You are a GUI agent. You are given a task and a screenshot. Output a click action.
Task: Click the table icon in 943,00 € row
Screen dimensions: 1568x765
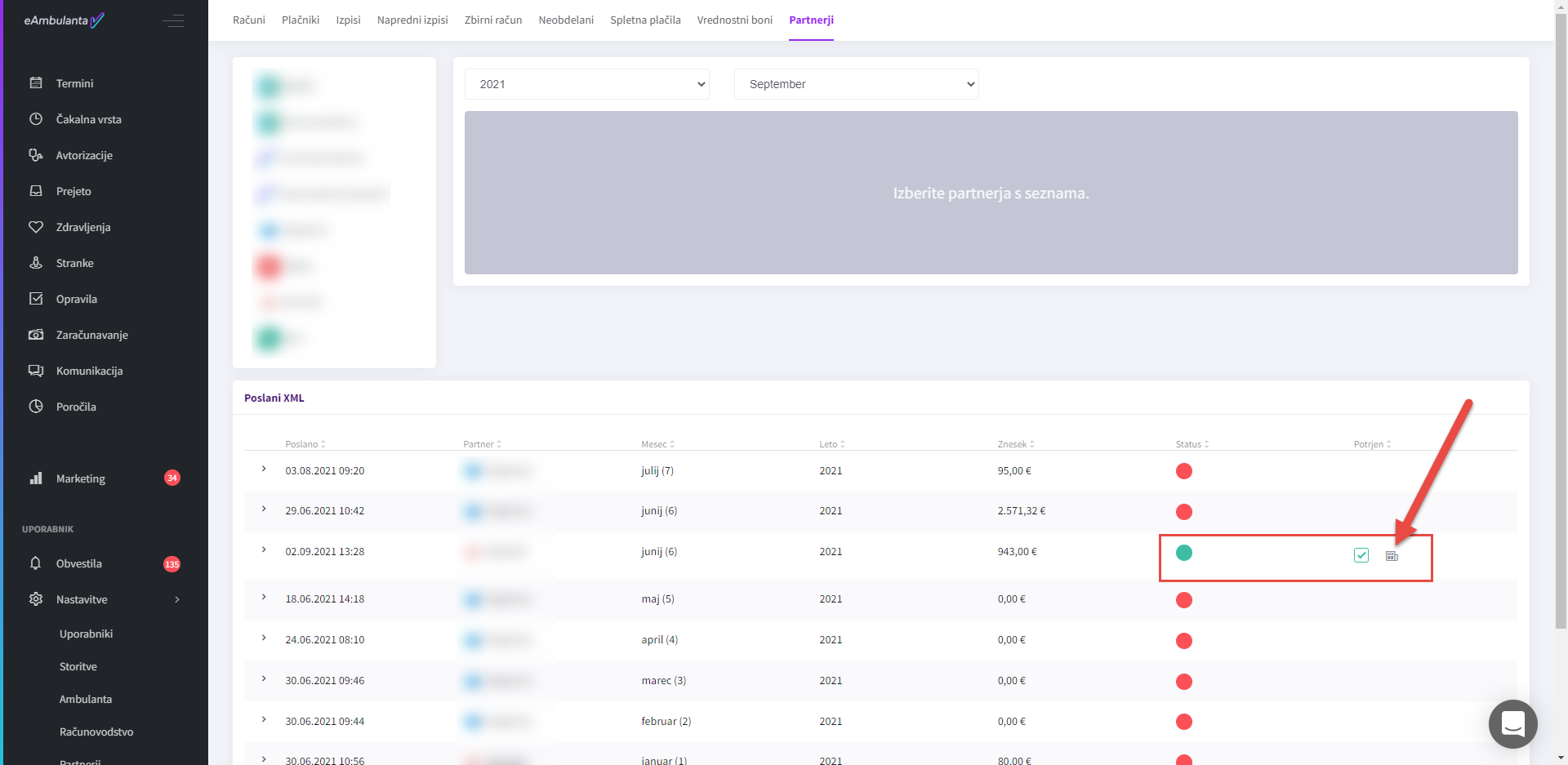[1392, 556]
